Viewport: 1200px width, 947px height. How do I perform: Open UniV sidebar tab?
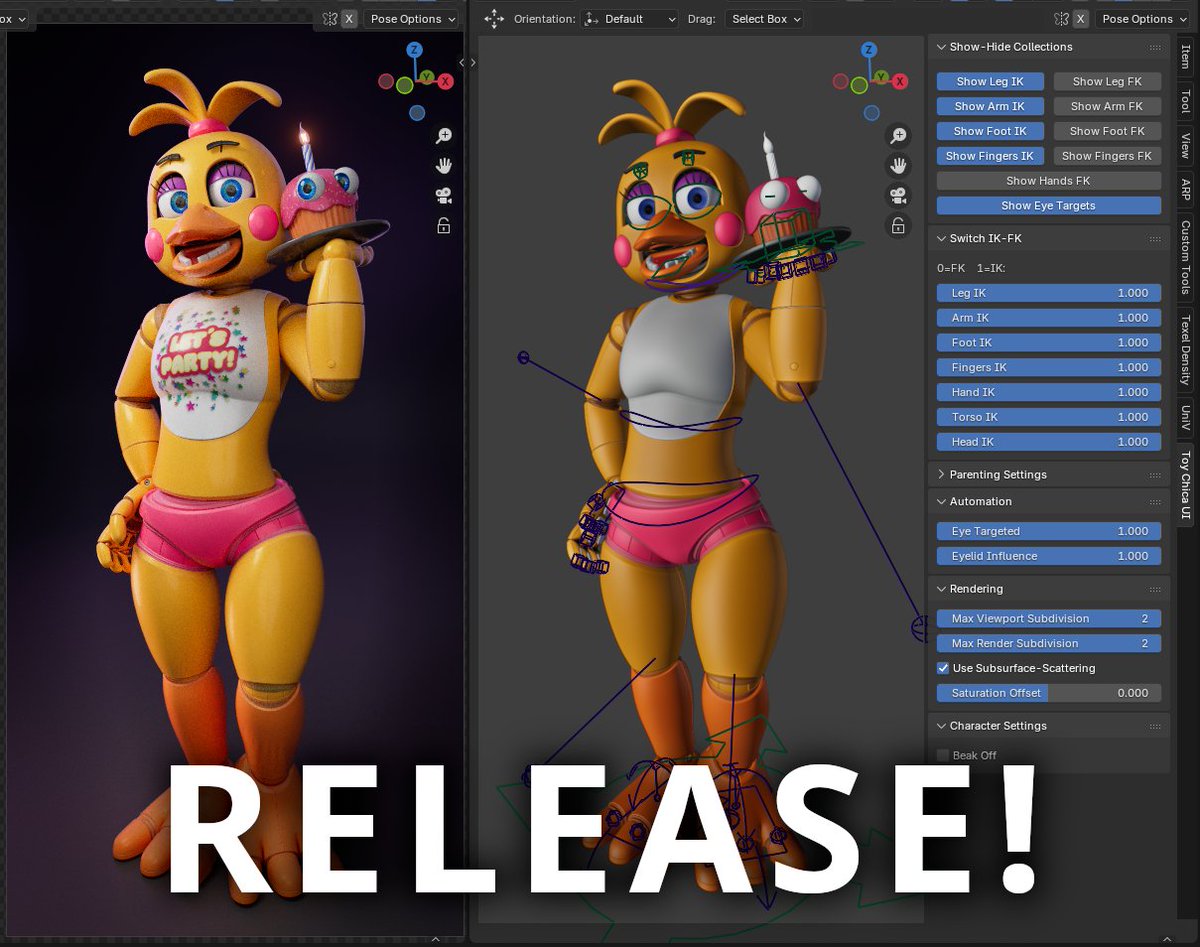click(1185, 417)
